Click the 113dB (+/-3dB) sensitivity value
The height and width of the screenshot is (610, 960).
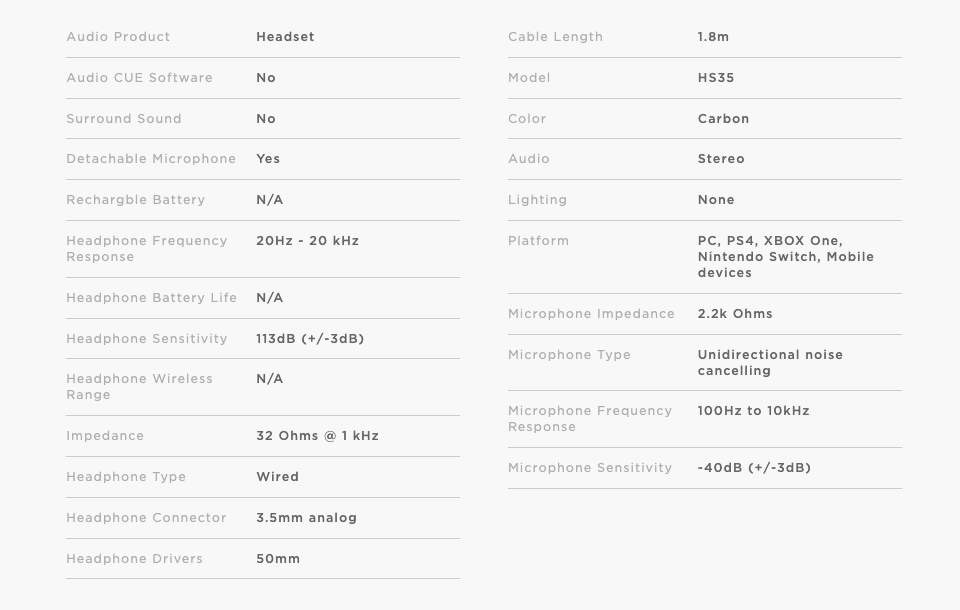[310, 339]
